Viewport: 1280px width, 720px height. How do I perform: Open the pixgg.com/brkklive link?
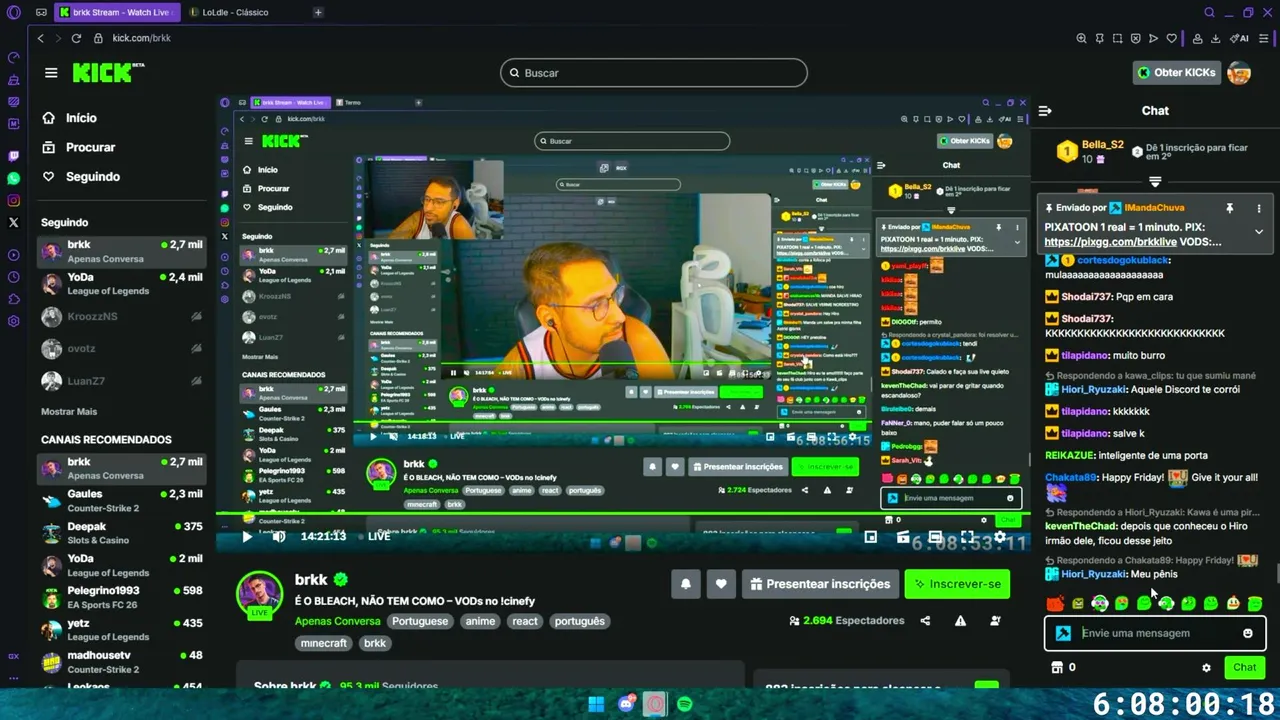pyautogui.click(x=1110, y=242)
